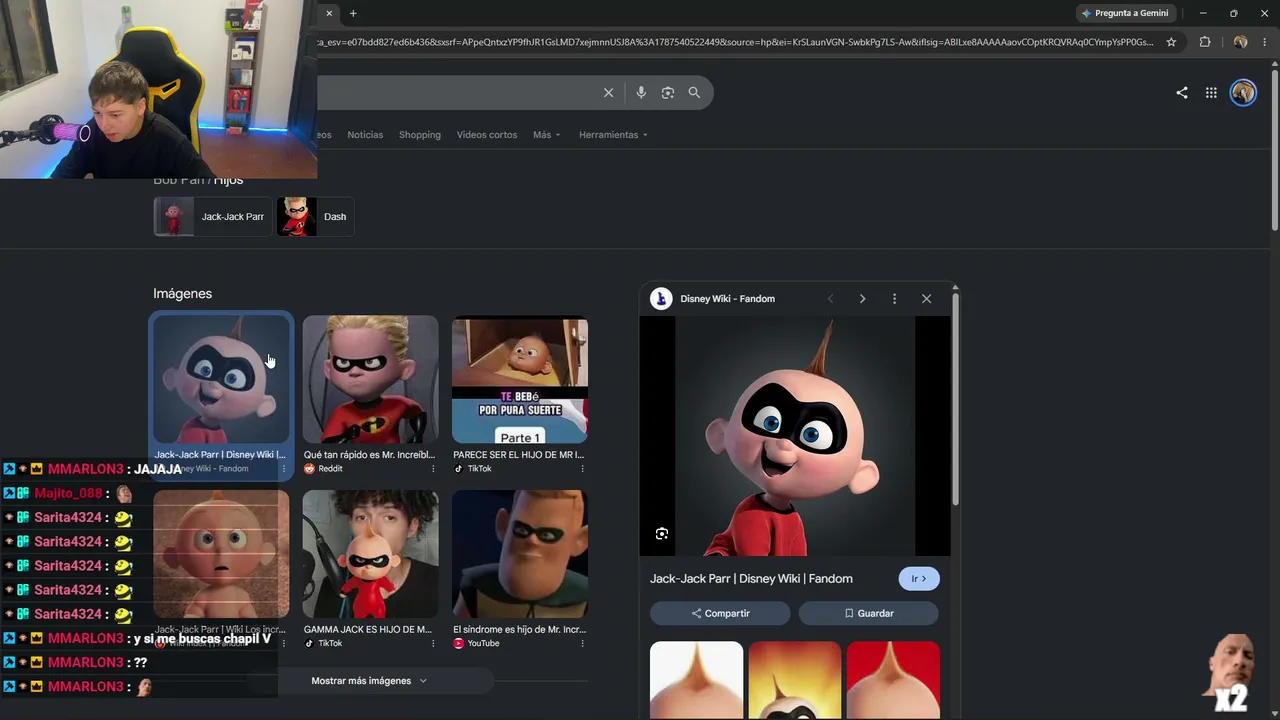This screenshot has height=720, width=1280.
Task: Open the Jack-Jack Parr Disney Wiki image thumbnail
Action: [x=221, y=380]
